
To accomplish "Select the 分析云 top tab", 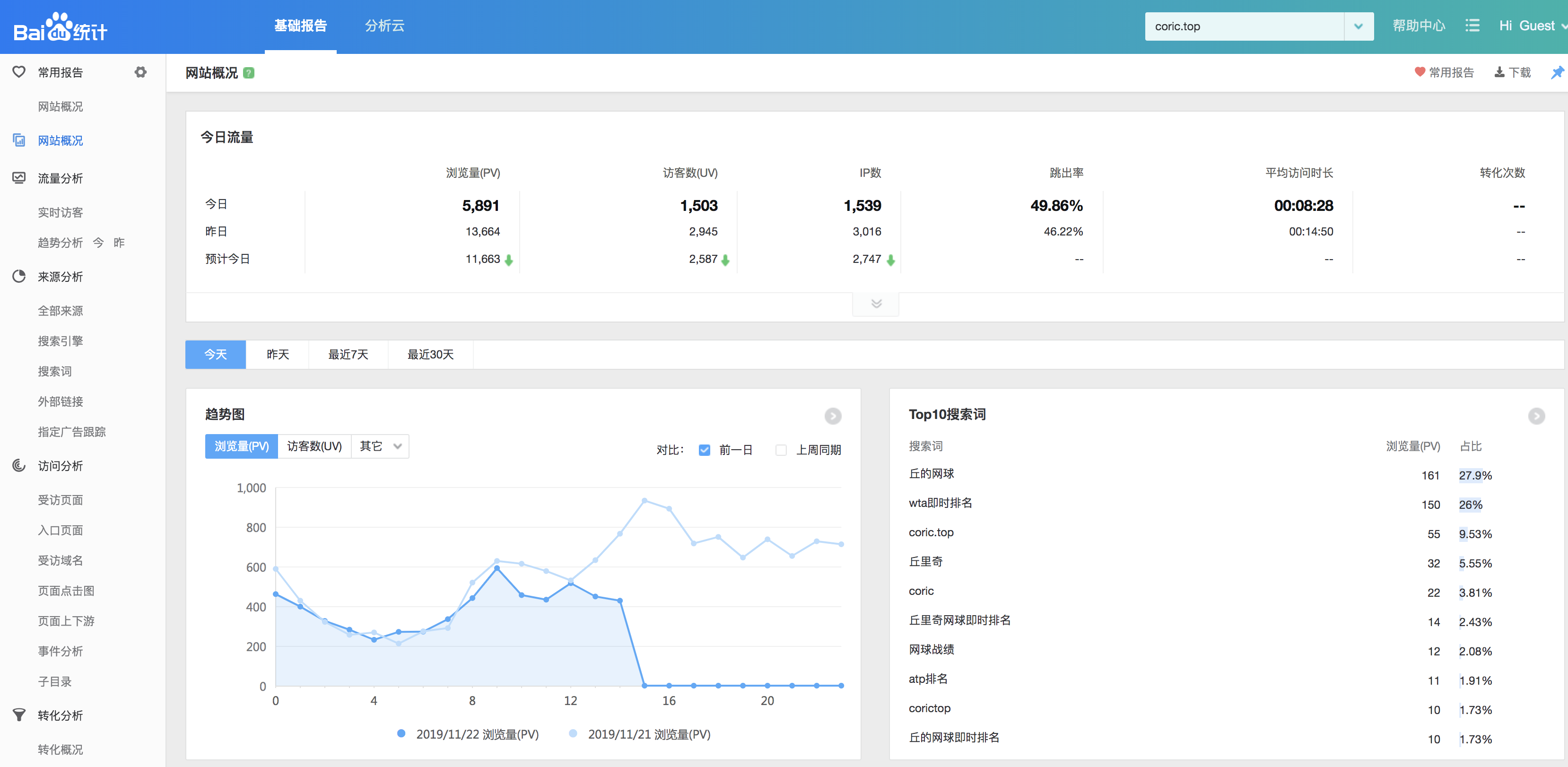I will point(385,26).
